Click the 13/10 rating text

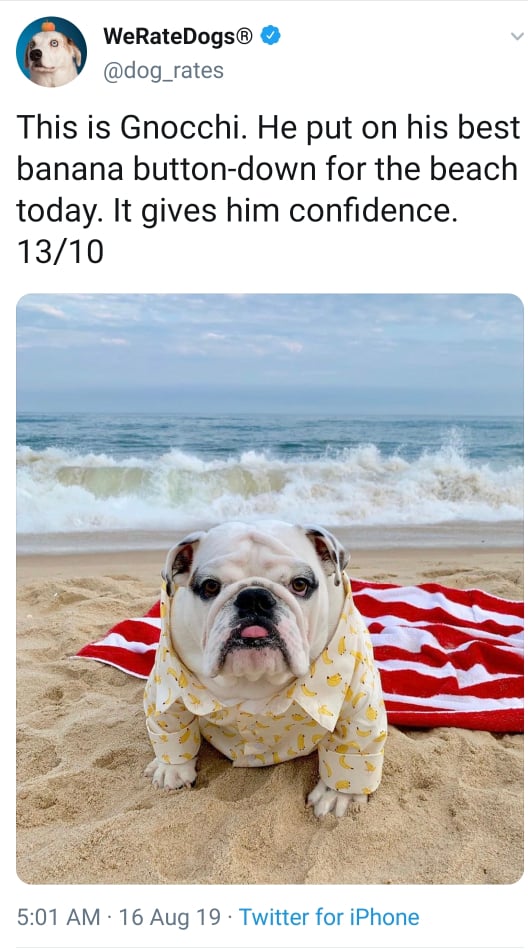pos(60,251)
